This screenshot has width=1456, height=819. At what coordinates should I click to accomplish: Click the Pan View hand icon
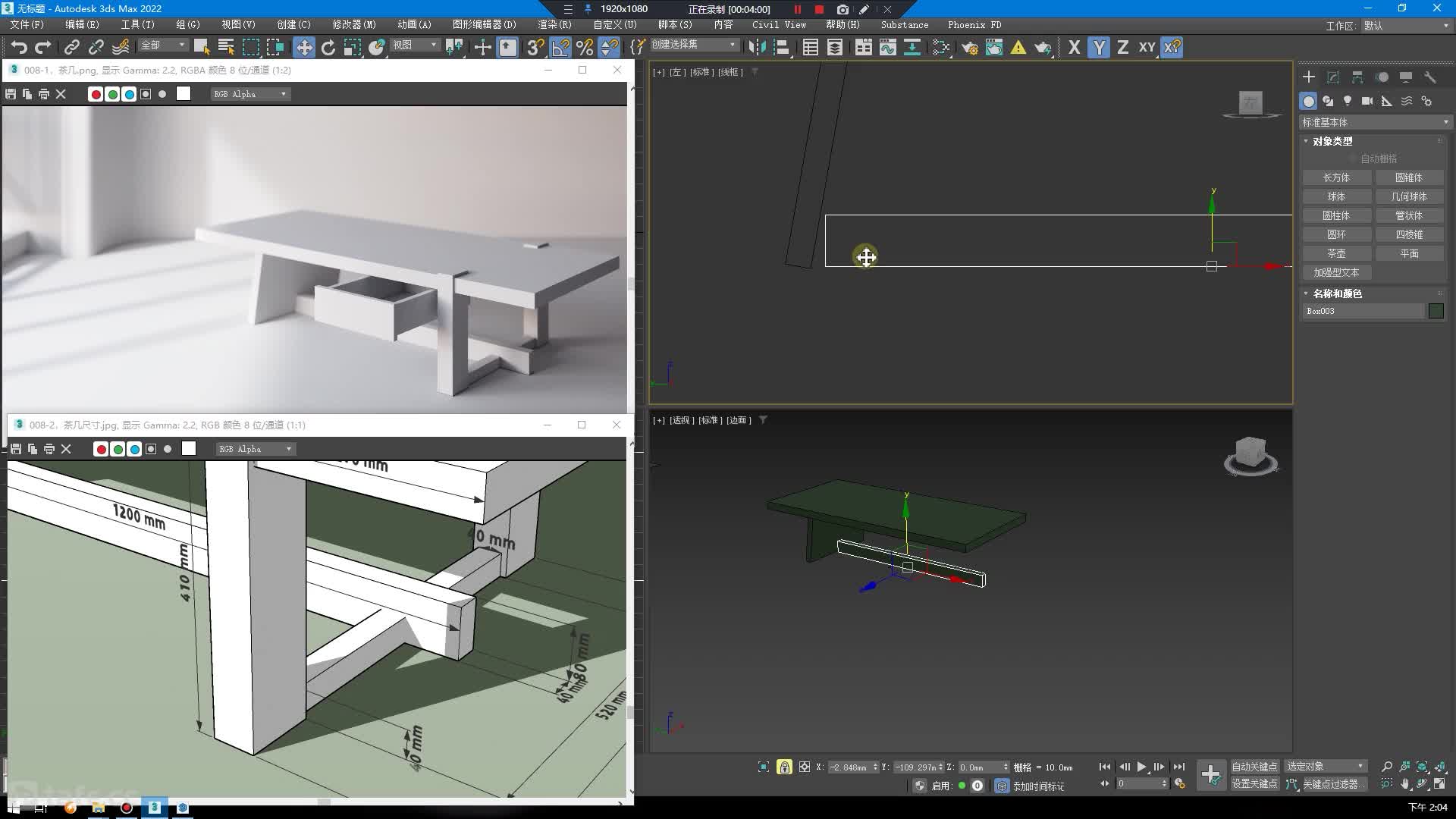click(1404, 784)
